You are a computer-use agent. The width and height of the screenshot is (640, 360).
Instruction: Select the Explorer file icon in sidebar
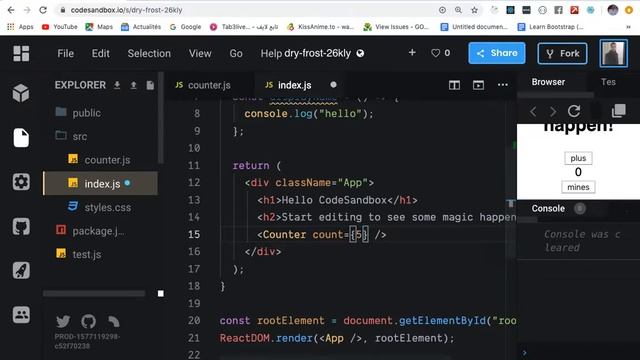coord(21,138)
